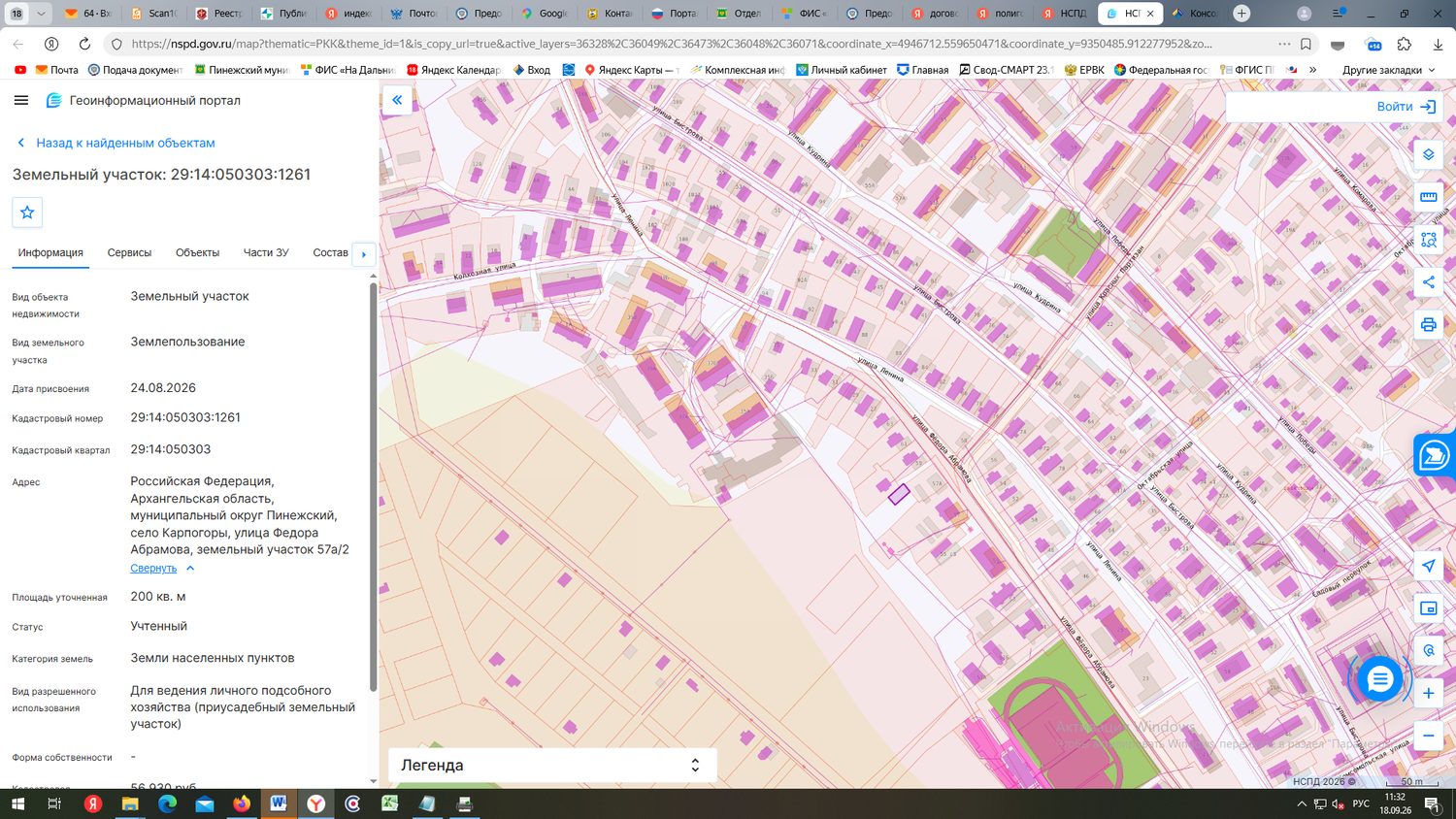The height and width of the screenshot is (819, 1456).
Task: Switch to the Сервисы tab
Action: pos(129,252)
